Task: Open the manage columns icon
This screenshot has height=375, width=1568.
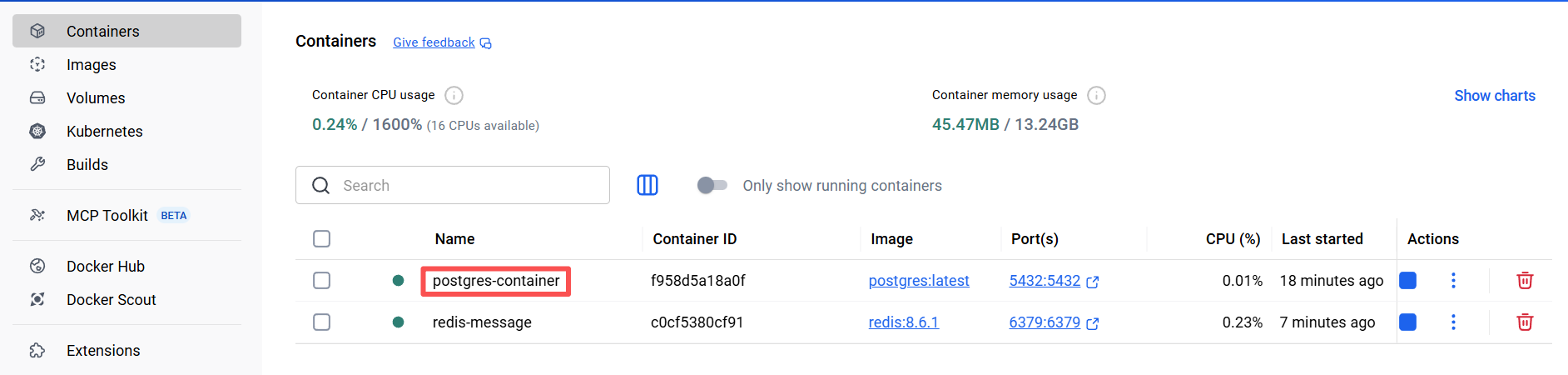Action: point(648,185)
